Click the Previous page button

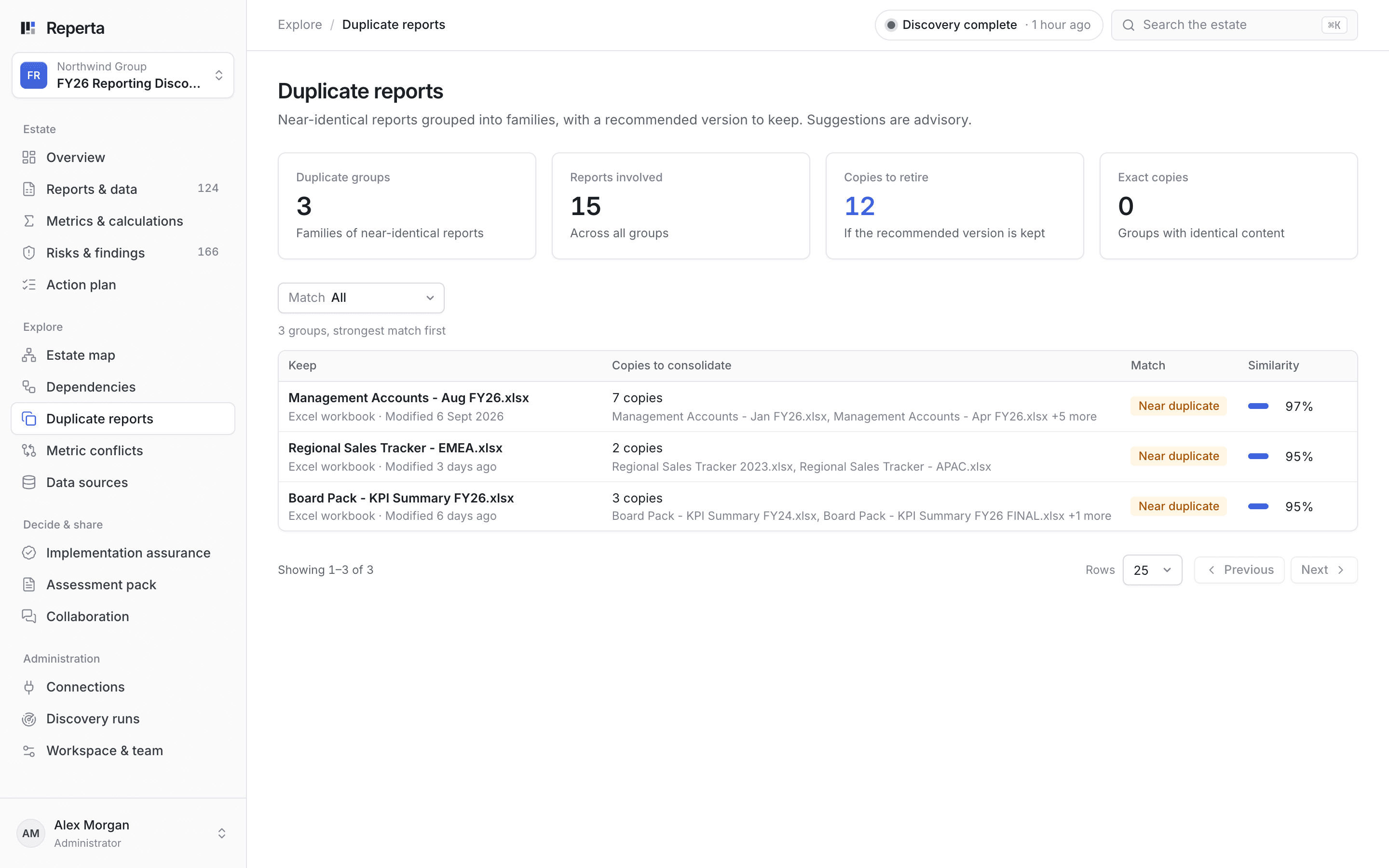(x=1239, y=570)
